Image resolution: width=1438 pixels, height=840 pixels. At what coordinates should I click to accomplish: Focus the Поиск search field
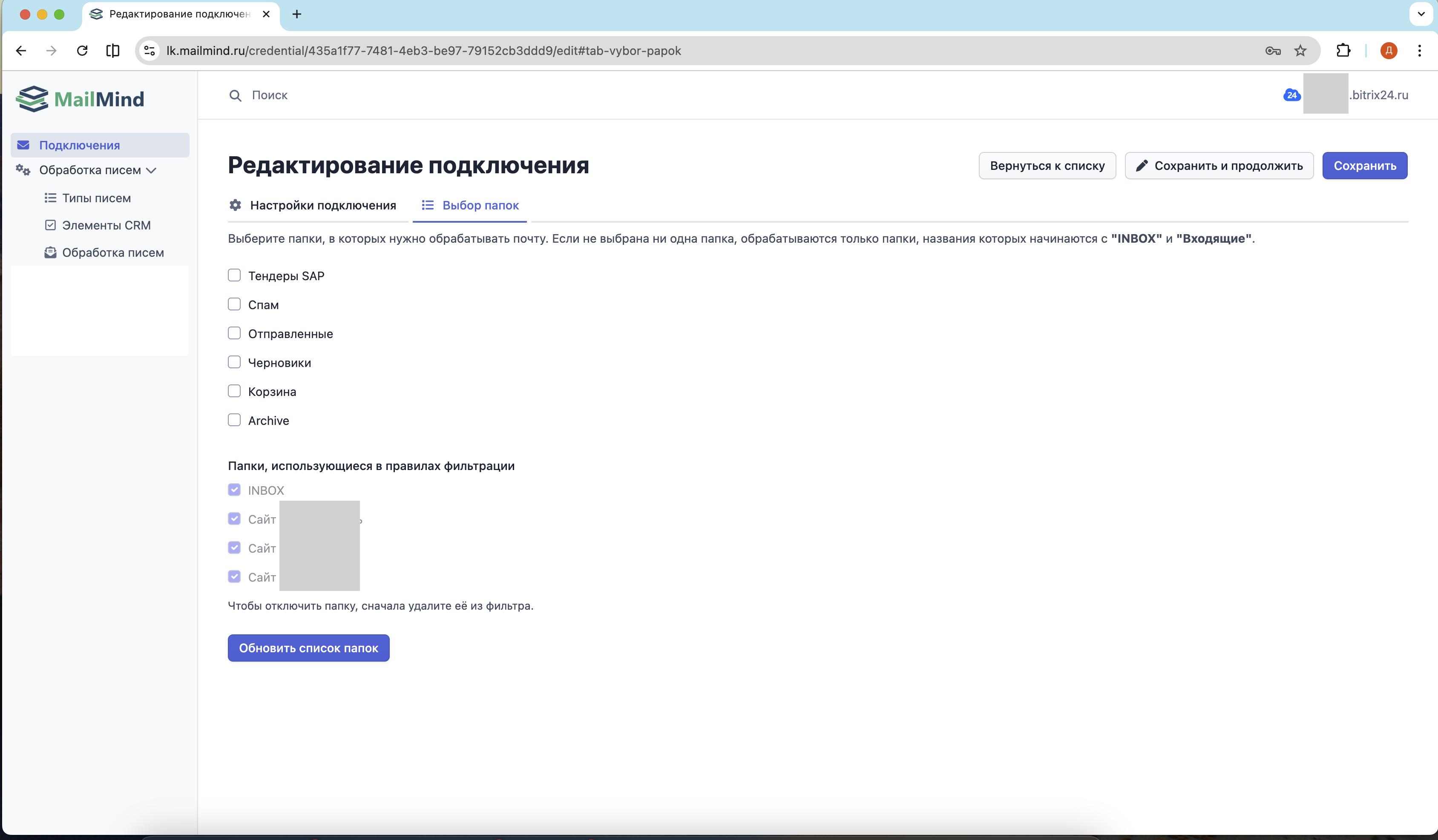pyautogui.click(x=269, y=95)
